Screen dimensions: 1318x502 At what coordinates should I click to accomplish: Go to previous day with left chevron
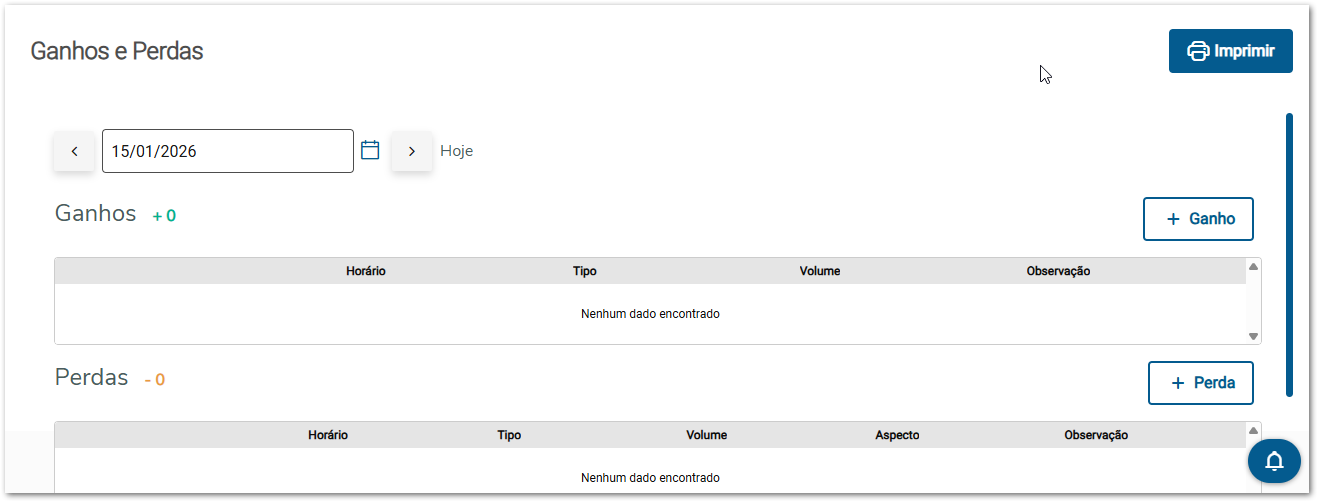coord(74,151)
